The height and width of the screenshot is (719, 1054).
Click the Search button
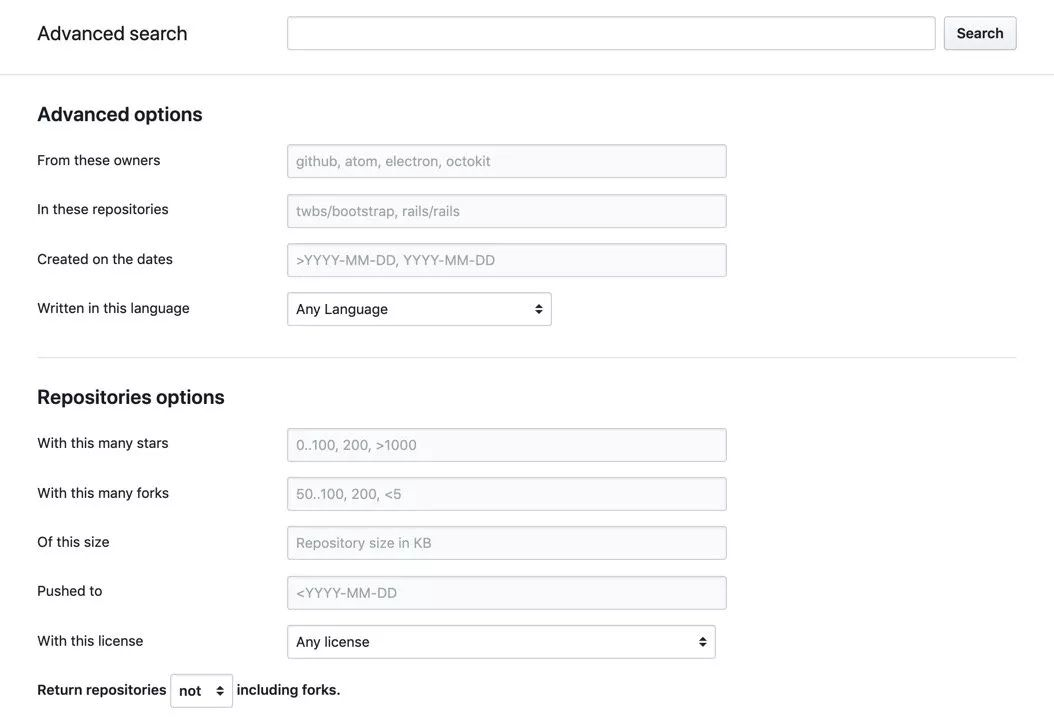pyautogui.click(x=979, y=33)
